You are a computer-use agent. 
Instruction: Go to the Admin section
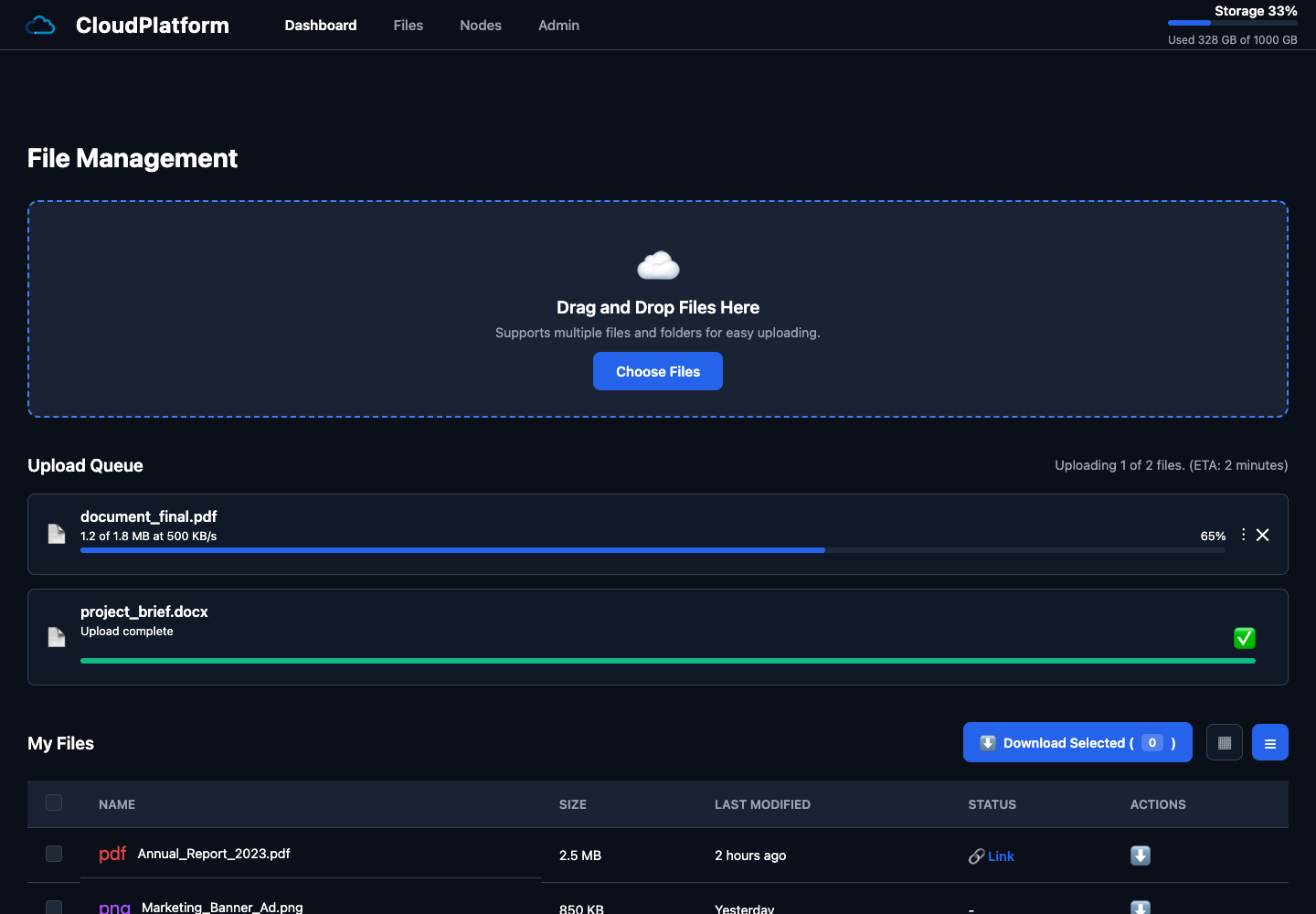[x=558, y=26]
